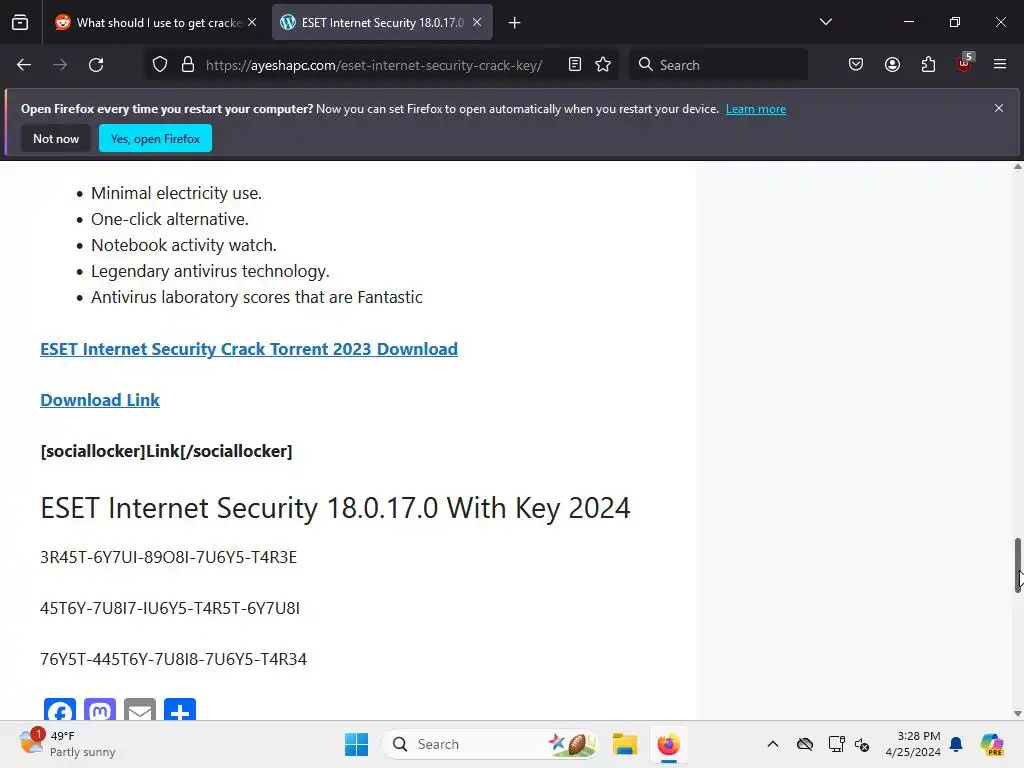Click heading 'ESET Internet Security 18.0.17.0 With Key 2024'
The width and height of the screenshot is (1024, 768).
coord(335,508)
